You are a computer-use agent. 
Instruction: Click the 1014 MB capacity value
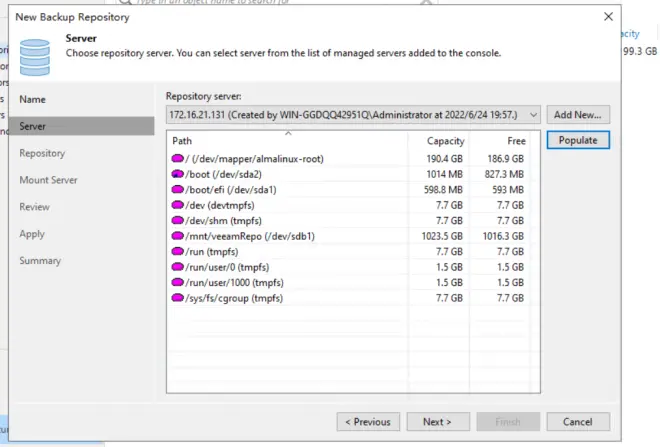tap(444, 174)
